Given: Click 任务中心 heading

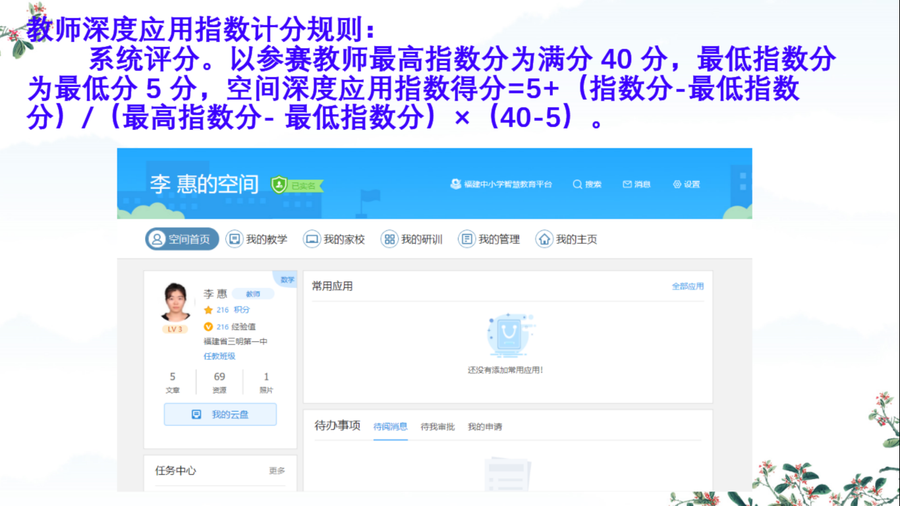Looking at the screenshot, I should 176,470.
